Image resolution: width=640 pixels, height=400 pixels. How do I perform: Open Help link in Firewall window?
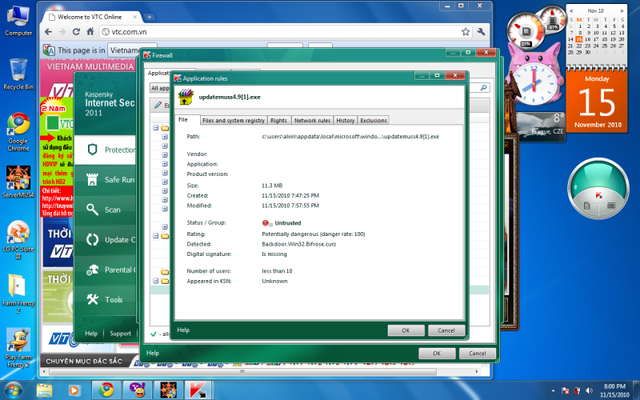[x=153, y=353]
